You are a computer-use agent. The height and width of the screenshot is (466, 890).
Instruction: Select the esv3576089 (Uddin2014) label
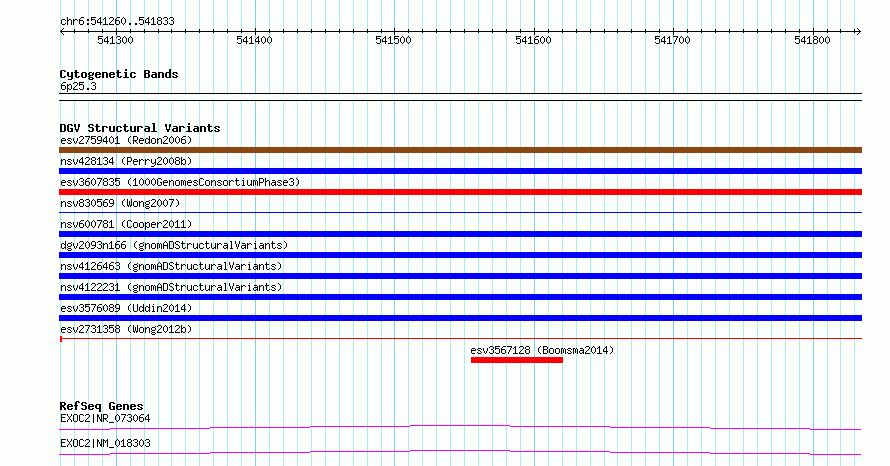pos(126,308)
